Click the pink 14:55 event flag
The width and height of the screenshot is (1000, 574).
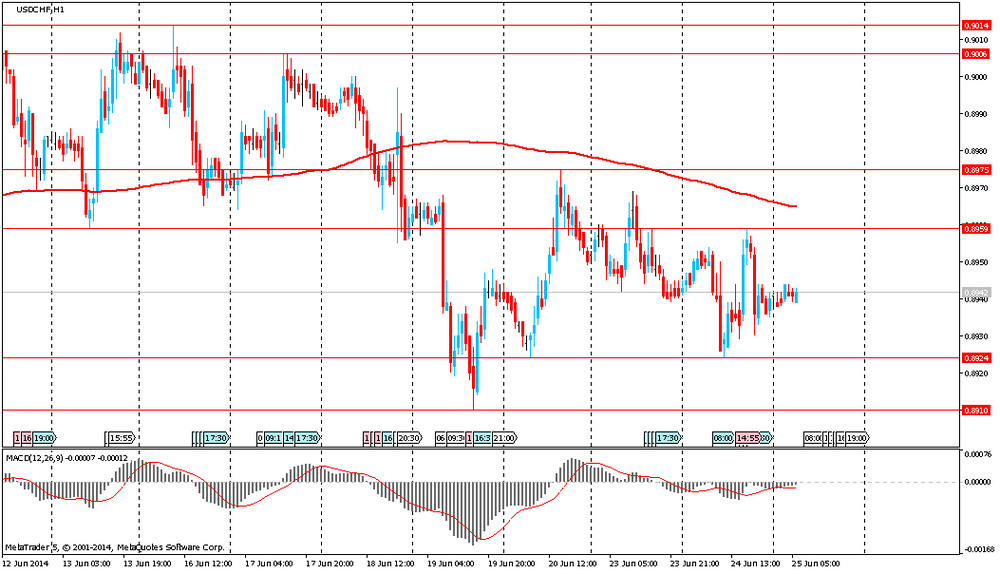747,438
